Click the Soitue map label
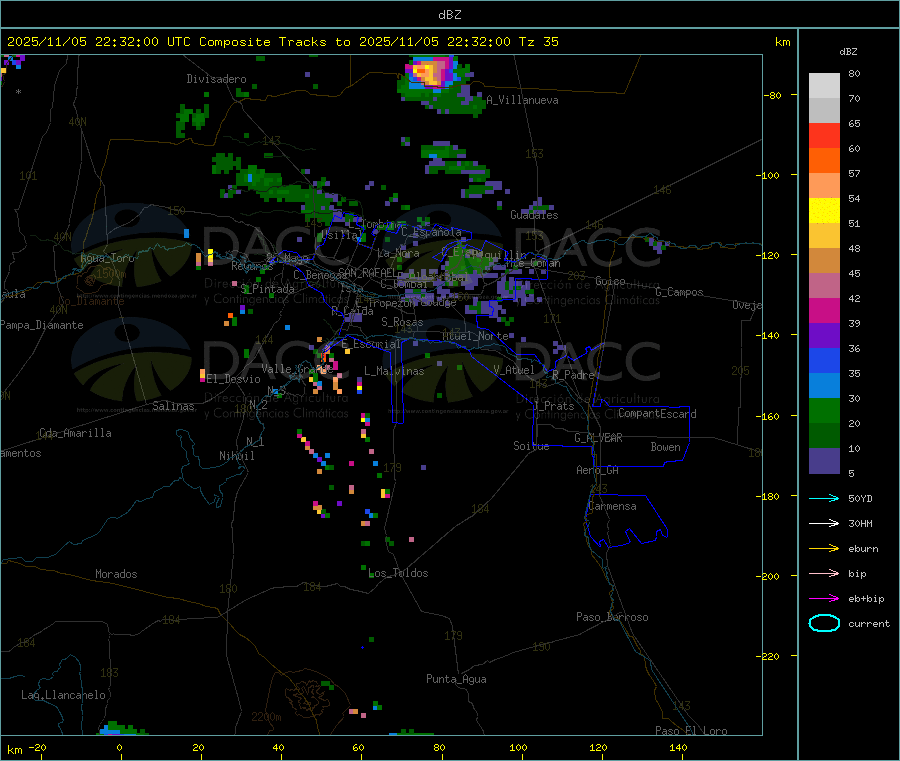The height and width of the screenshot is (761, 900). click(x=531, y=446)
